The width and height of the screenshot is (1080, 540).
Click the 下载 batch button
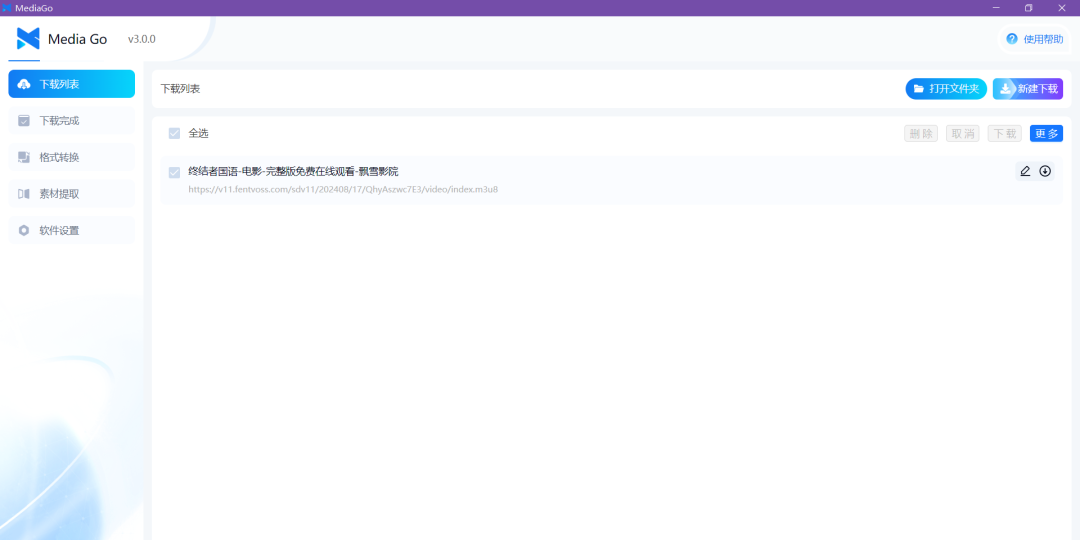tap(1005, 134)
